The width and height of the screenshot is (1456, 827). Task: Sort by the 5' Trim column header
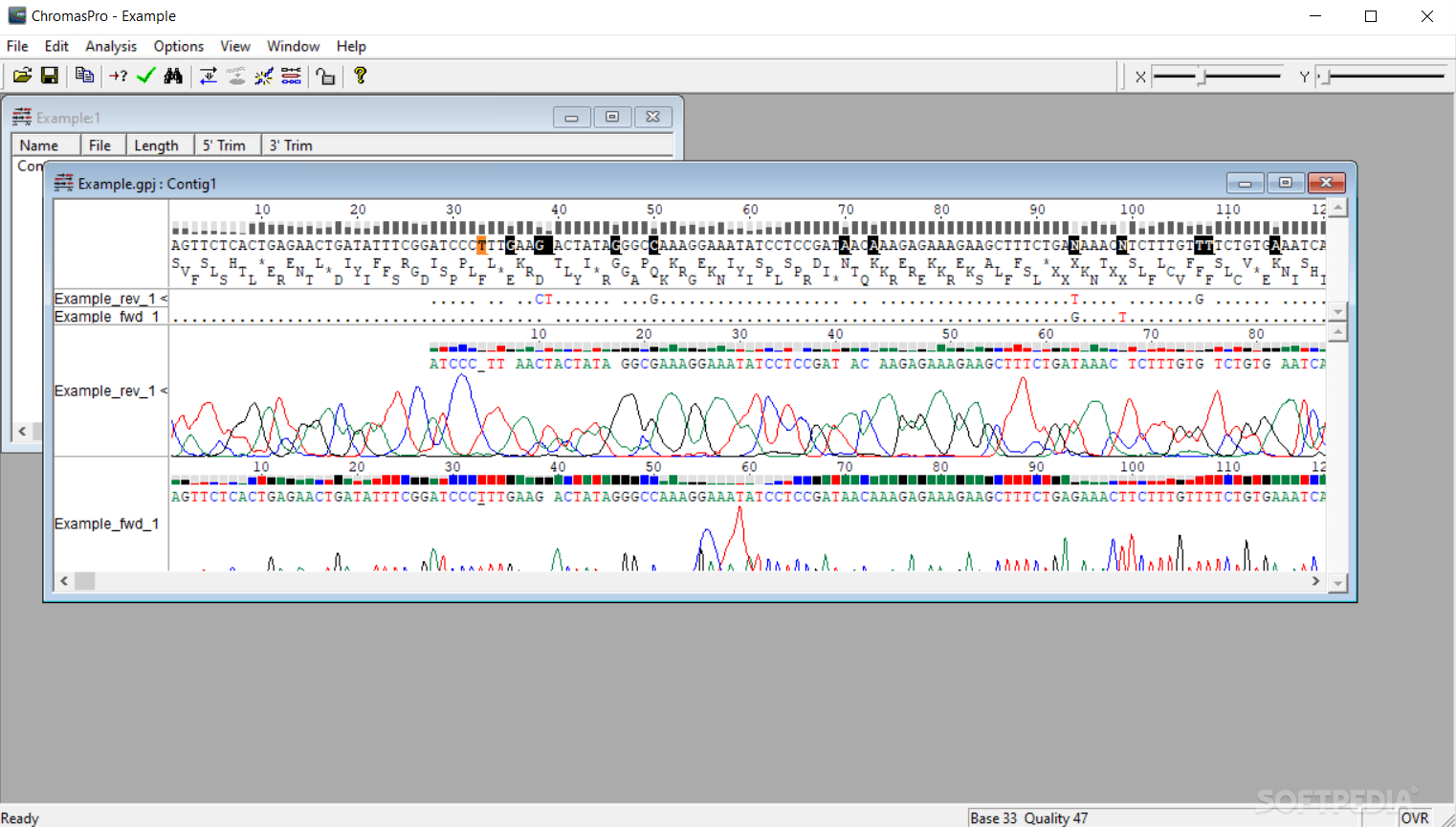coord(228,145)
